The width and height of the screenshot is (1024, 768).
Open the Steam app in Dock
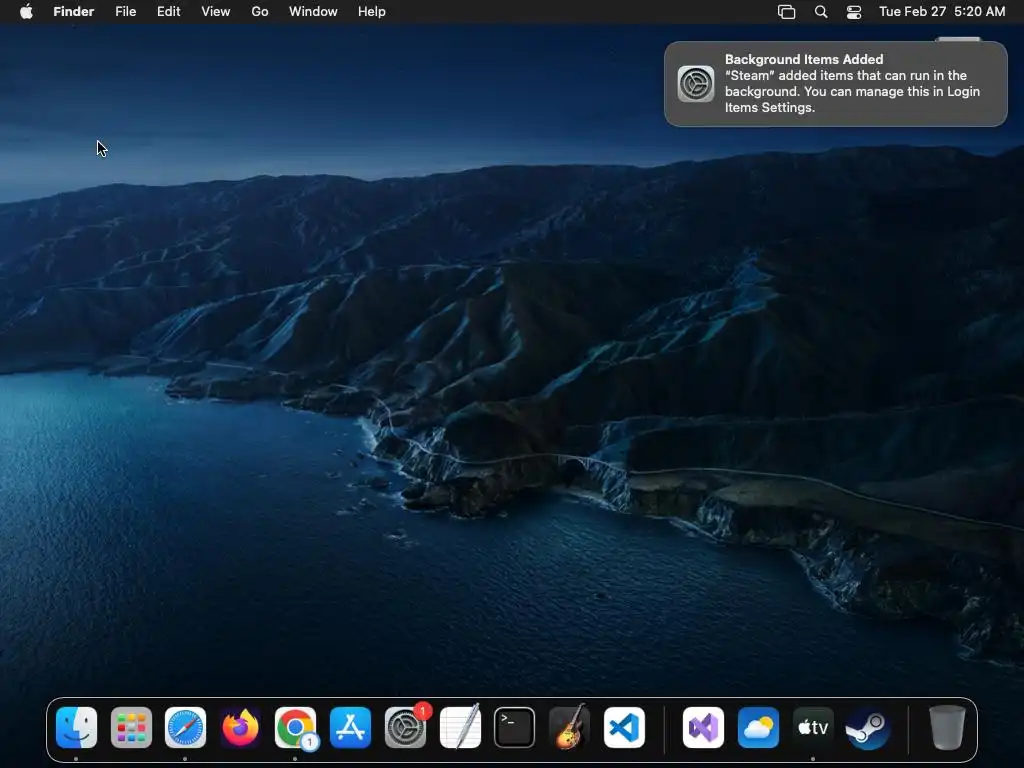pos(867,728)
